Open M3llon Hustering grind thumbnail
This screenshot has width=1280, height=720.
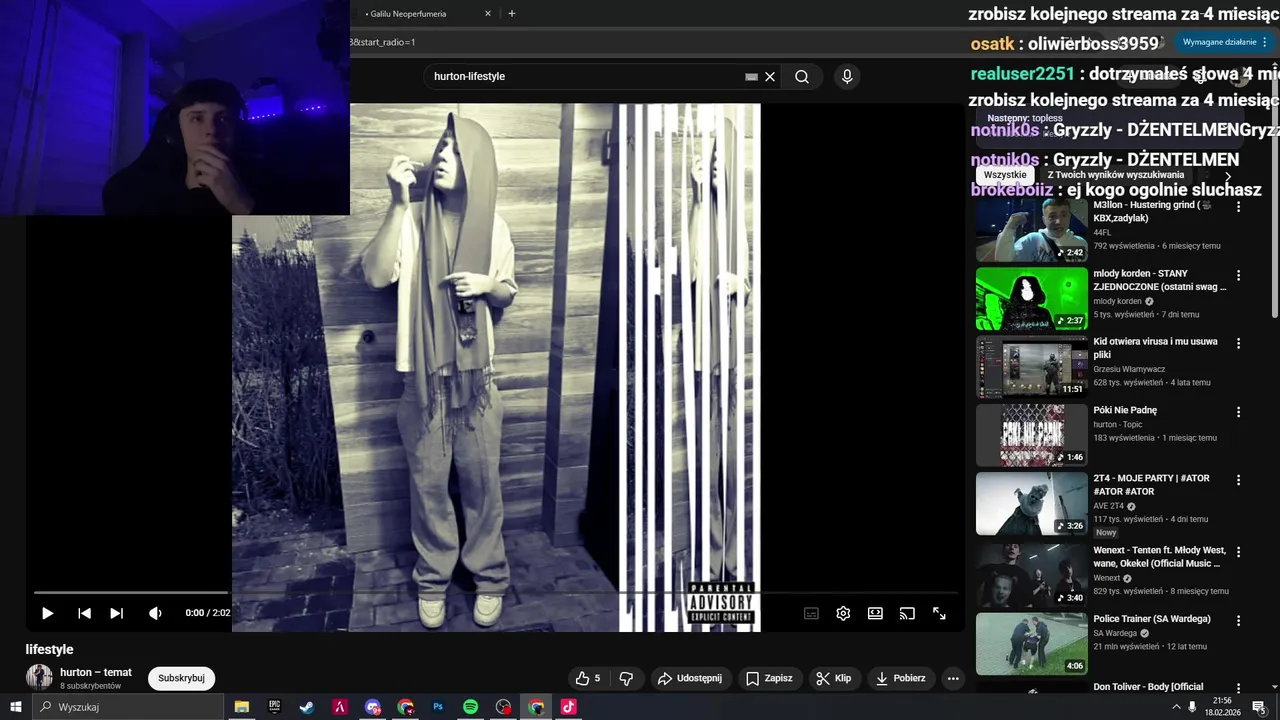[1031, 229]
